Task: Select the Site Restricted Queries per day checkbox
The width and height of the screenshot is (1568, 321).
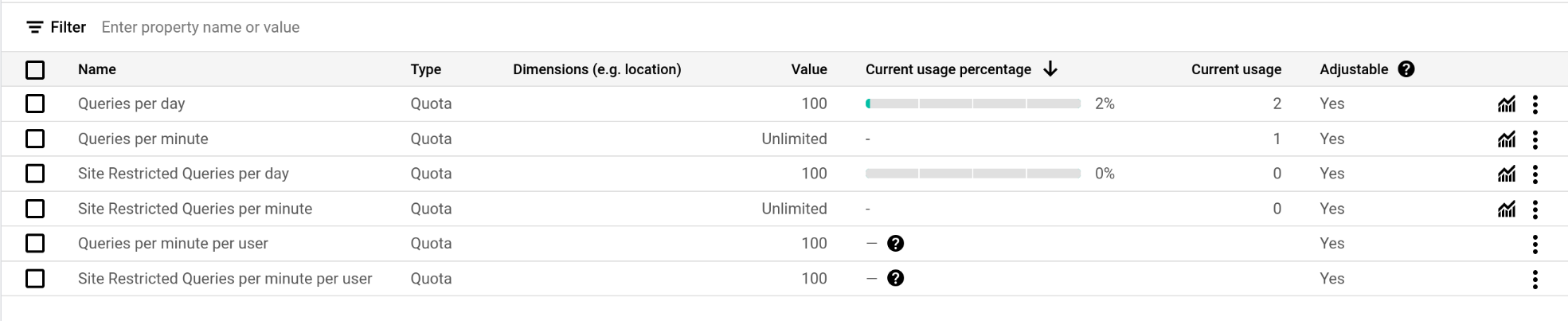Action: click(x=35, y=174)
